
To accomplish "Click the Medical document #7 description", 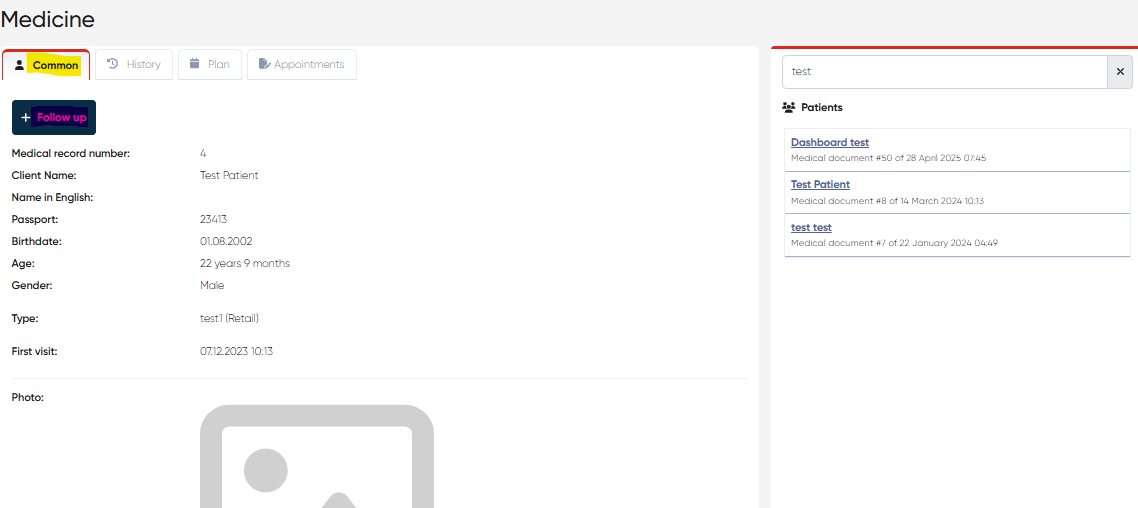I will (894, 243).
